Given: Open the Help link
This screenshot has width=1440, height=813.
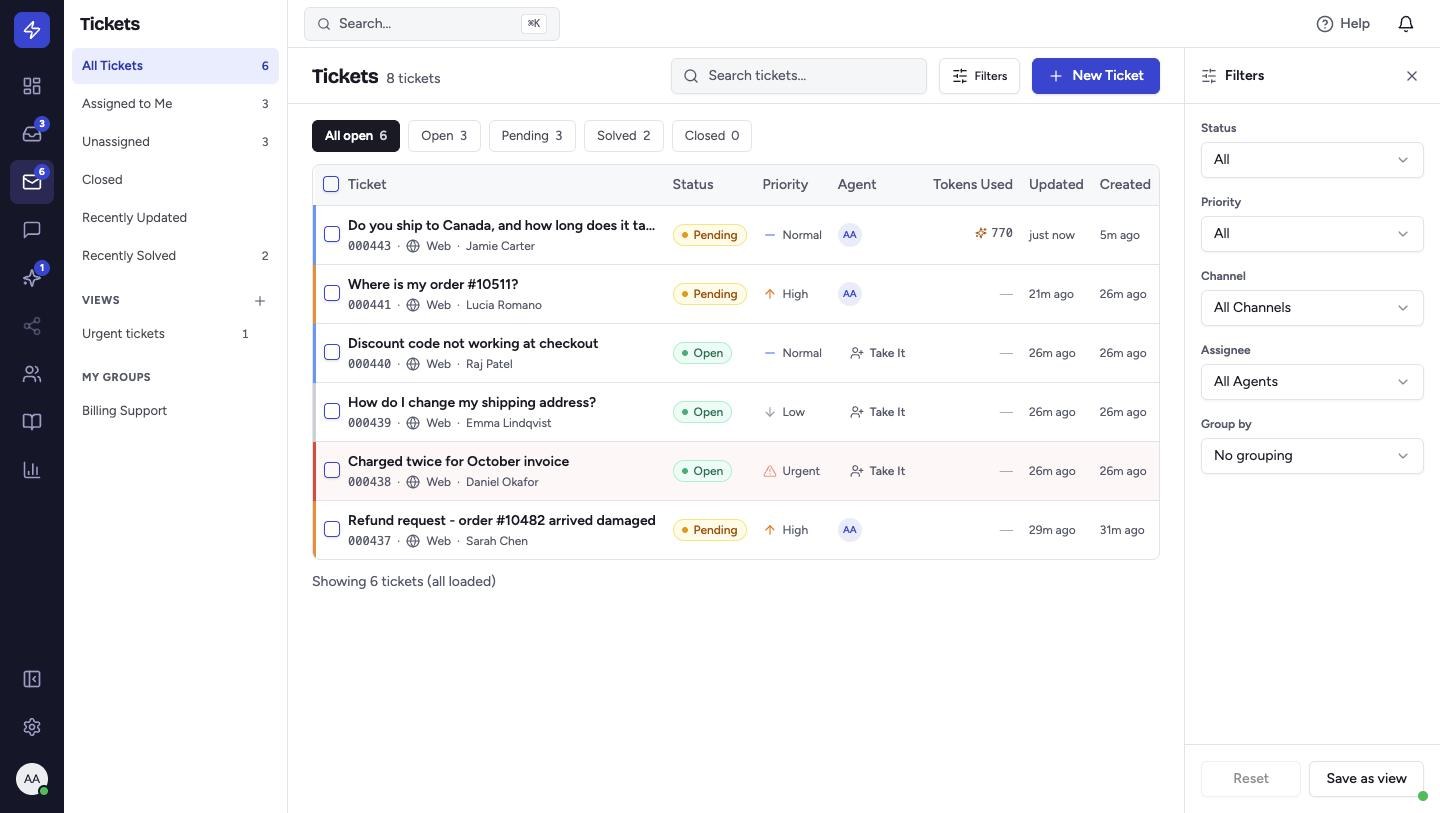Looking at the screenshot, I should click(1343, 24).
